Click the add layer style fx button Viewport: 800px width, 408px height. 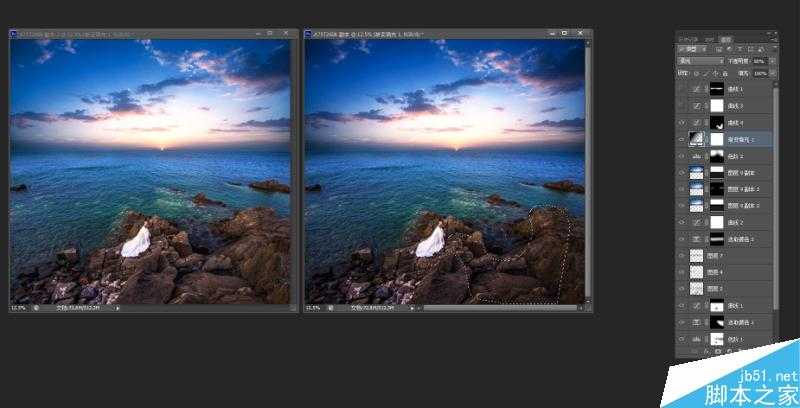point(704,353)
